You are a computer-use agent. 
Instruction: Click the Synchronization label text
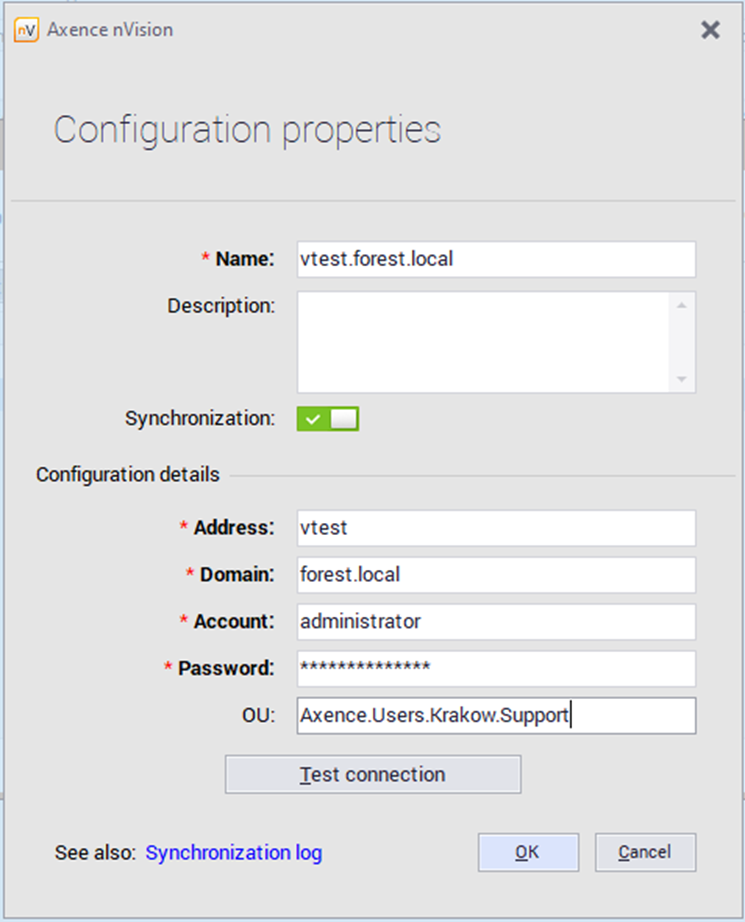tap(199, 419)
